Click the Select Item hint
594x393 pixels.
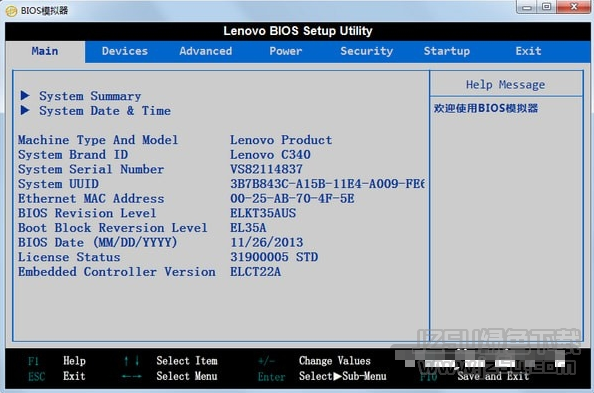pos(171,361)
